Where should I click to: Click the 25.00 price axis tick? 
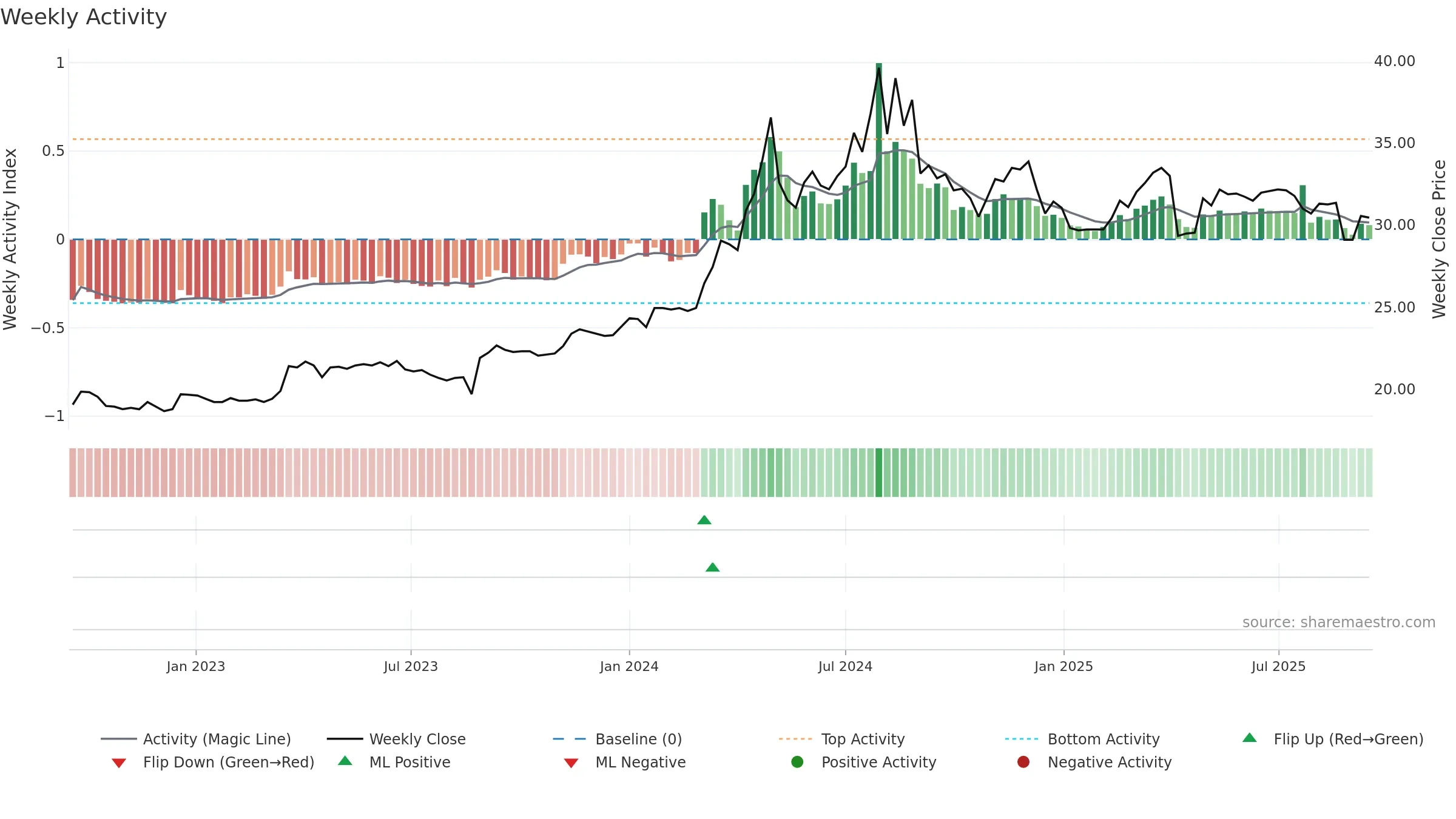pos(1394,308)
